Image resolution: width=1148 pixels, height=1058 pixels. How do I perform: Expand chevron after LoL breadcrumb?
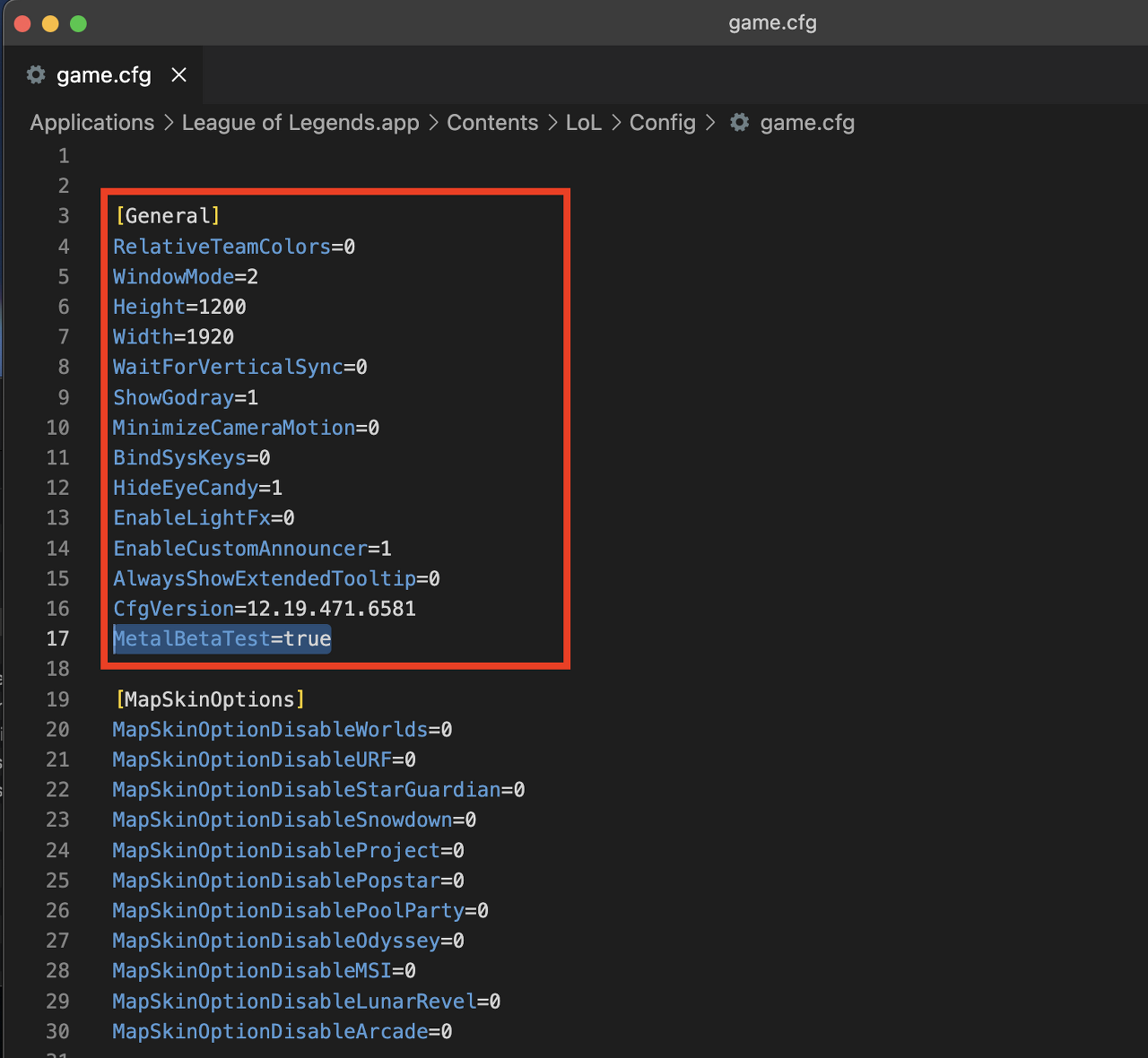(x=616, y=123)
